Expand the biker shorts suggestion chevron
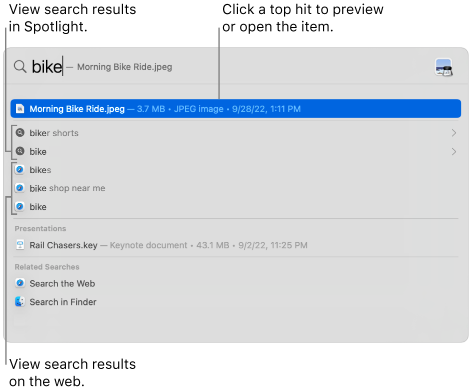Image resolution: width=472 pixels, height=389 pixels. tap(454, 133)
